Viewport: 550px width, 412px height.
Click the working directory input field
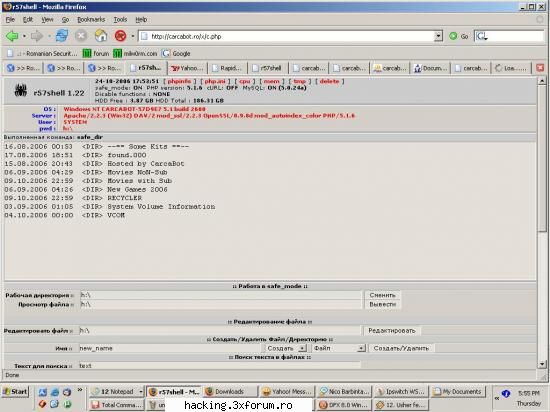point(220,295)
